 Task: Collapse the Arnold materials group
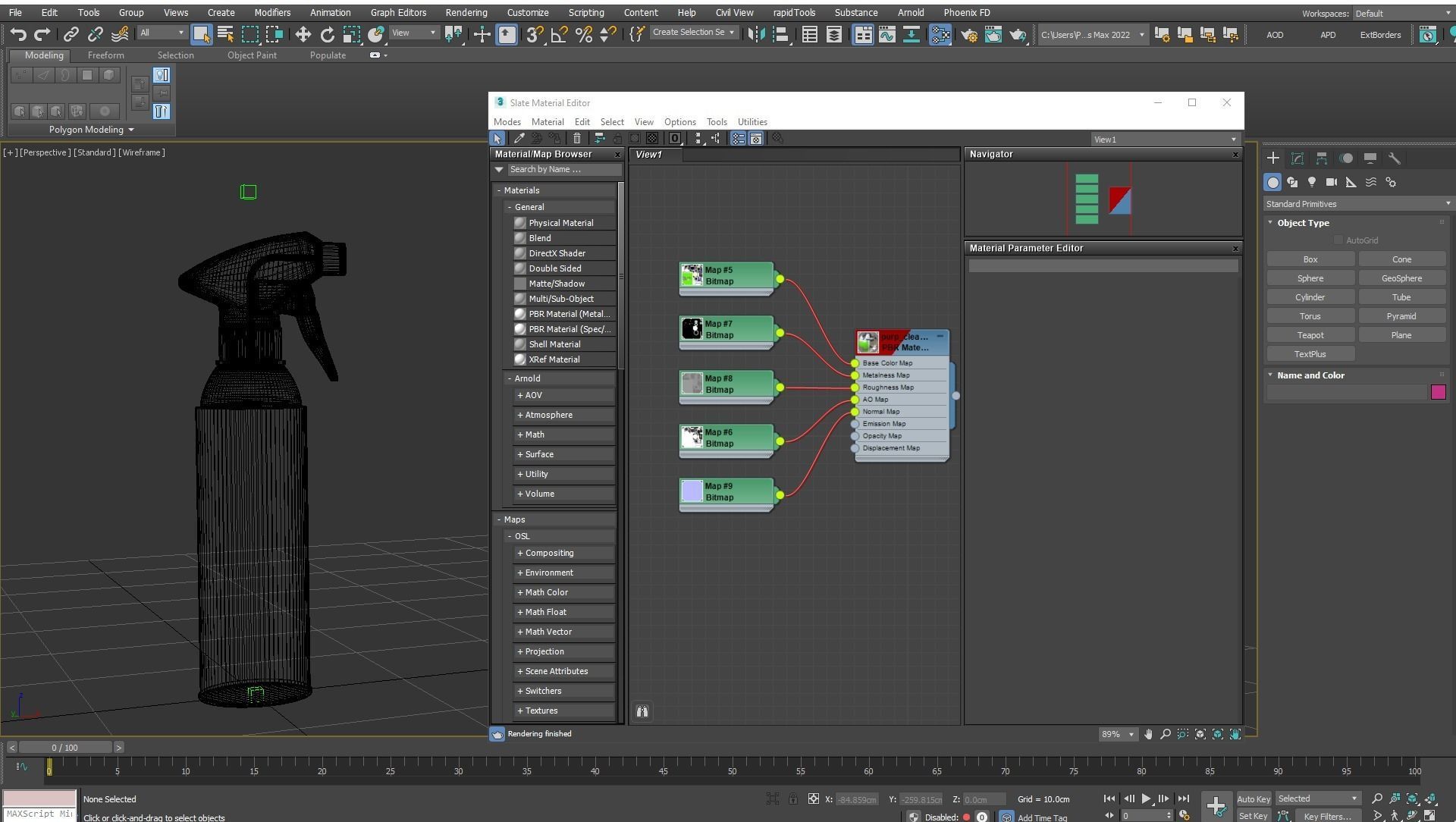pyautogui.click(x=510, y=378)
